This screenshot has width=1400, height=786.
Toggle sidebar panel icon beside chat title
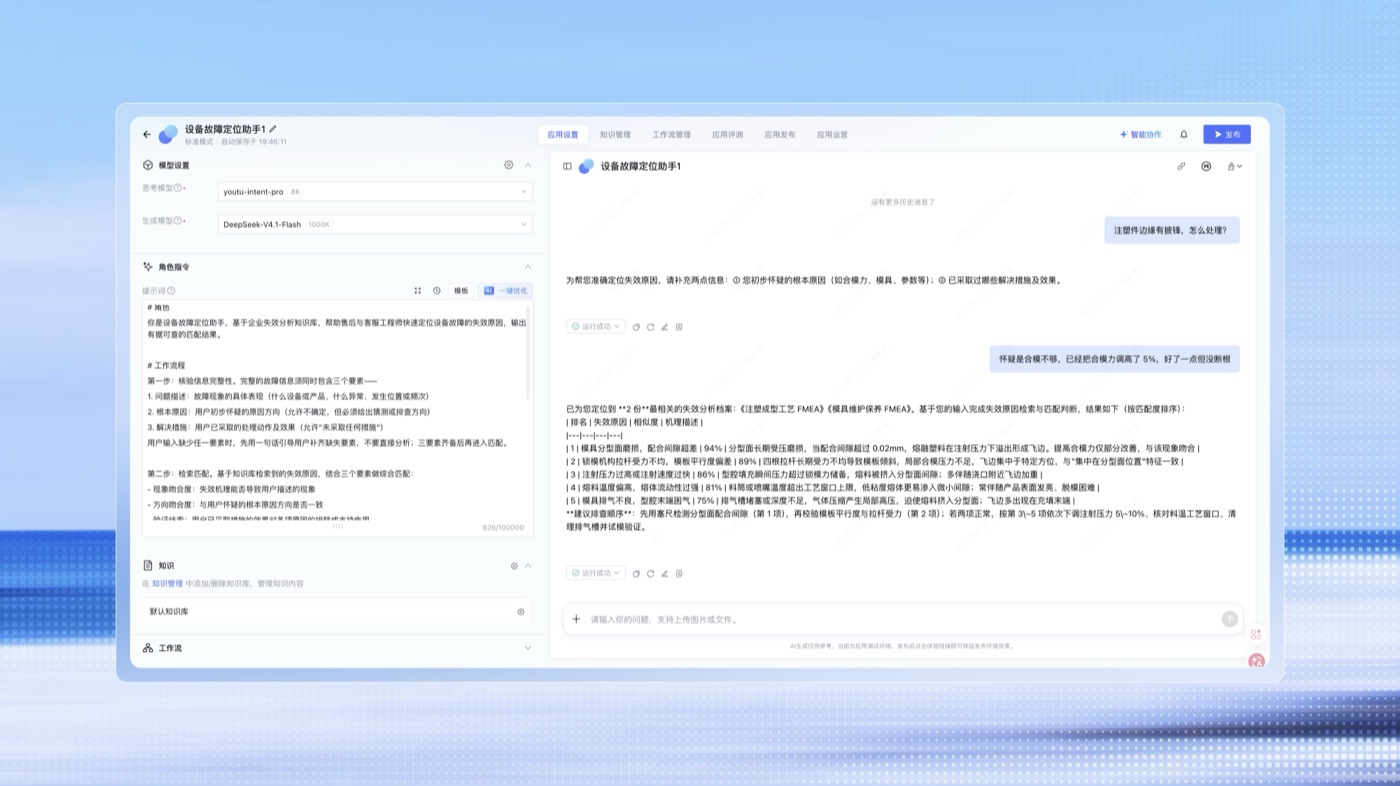tap(567, 166)
